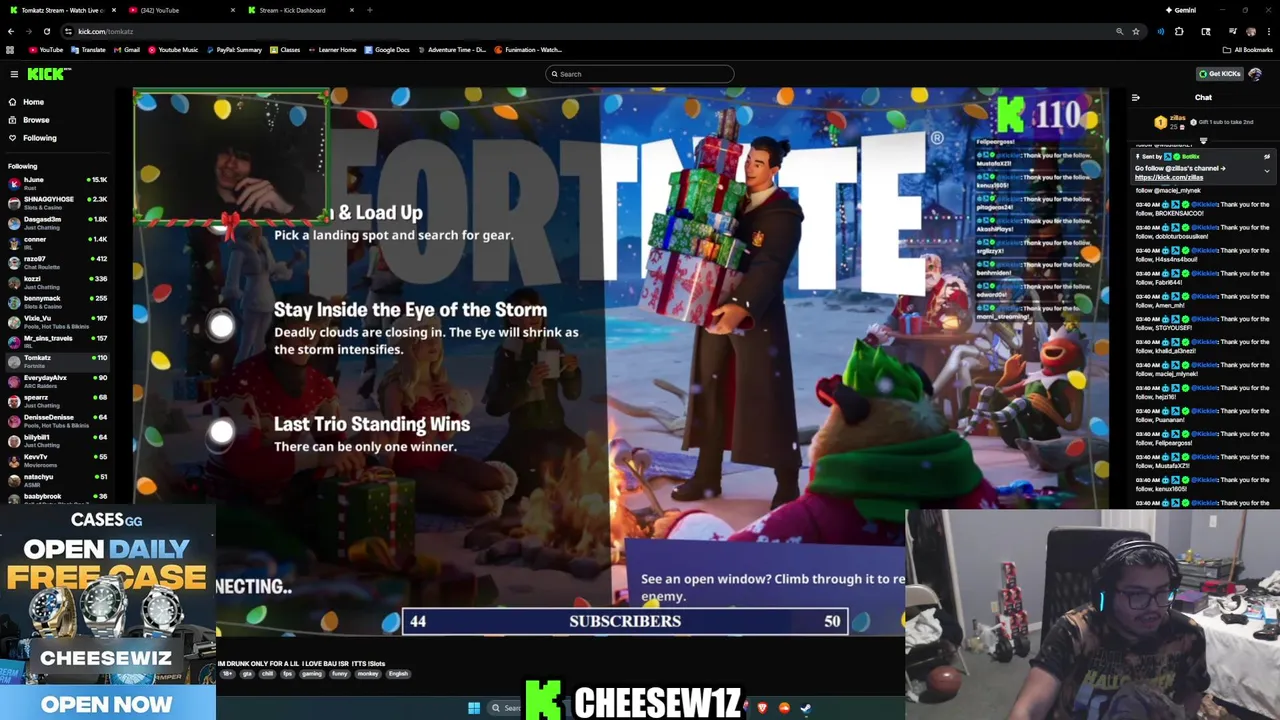Viewport: 1280px width, 720px height.
Task: Open Gemini in the title bar
Action: (1180, 10)
